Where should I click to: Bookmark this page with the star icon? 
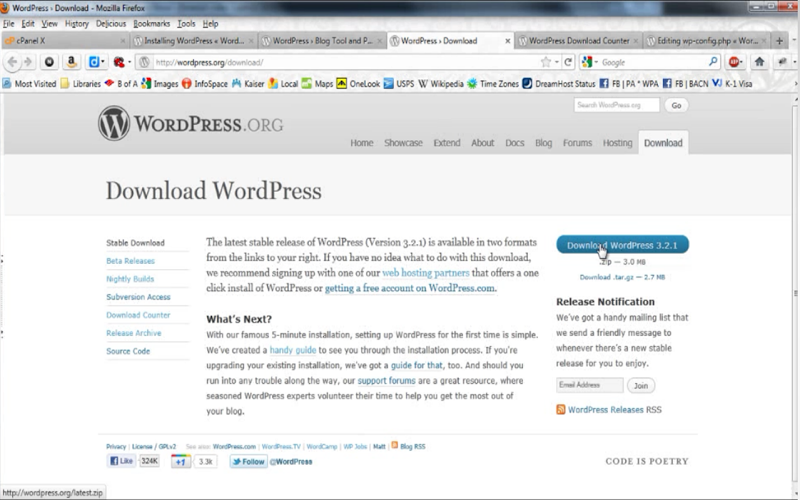(x=545, y=62)
